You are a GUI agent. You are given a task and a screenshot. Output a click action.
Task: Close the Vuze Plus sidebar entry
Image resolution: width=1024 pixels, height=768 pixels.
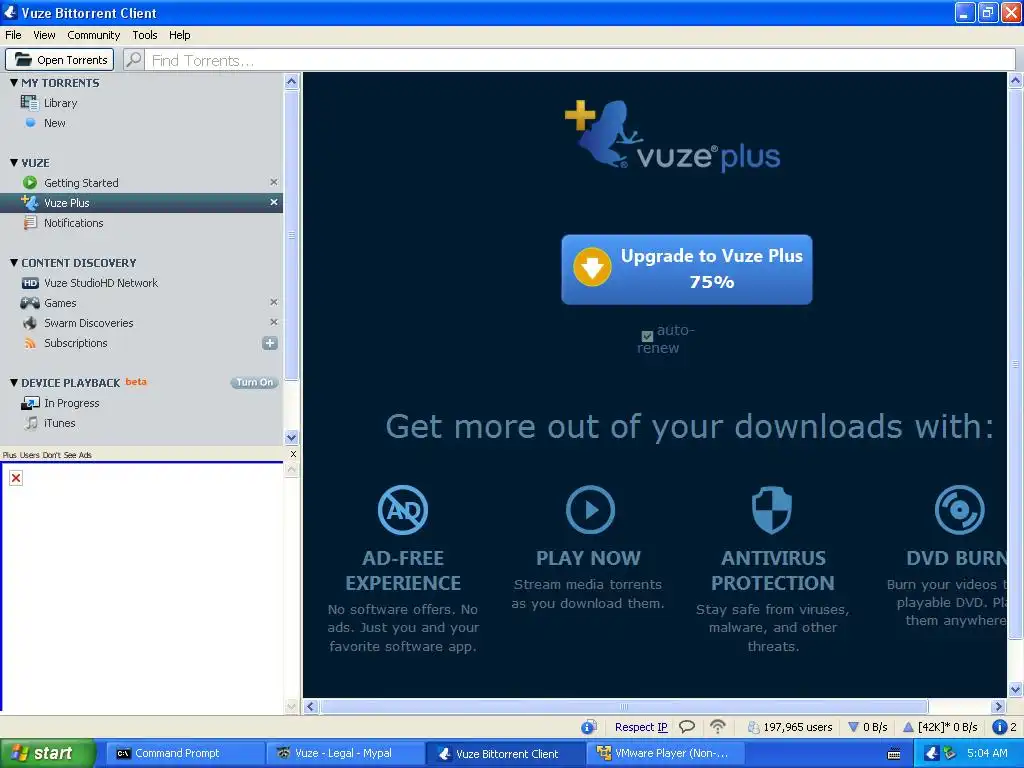click(274, 202)
